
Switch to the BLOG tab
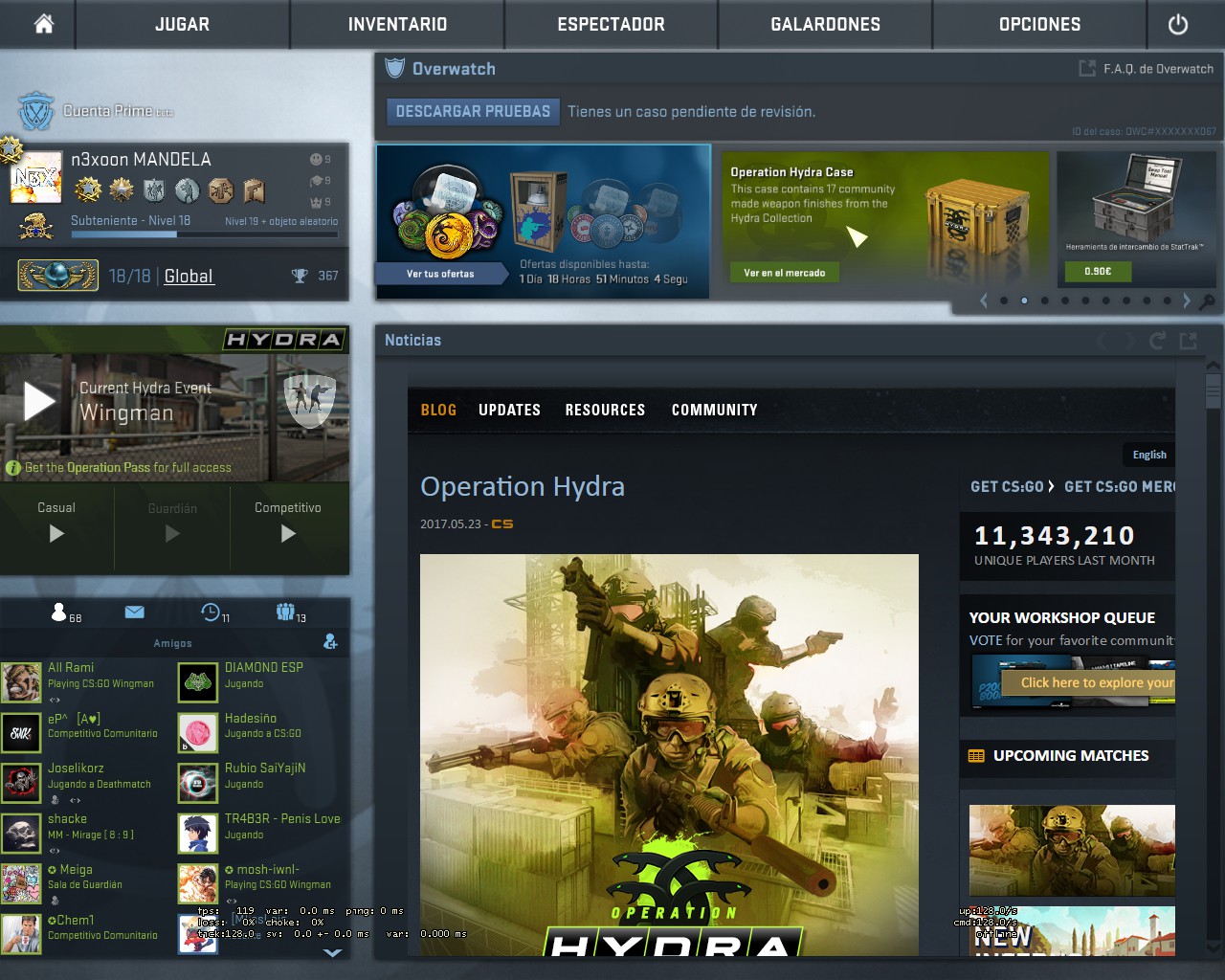pos(438,410)
